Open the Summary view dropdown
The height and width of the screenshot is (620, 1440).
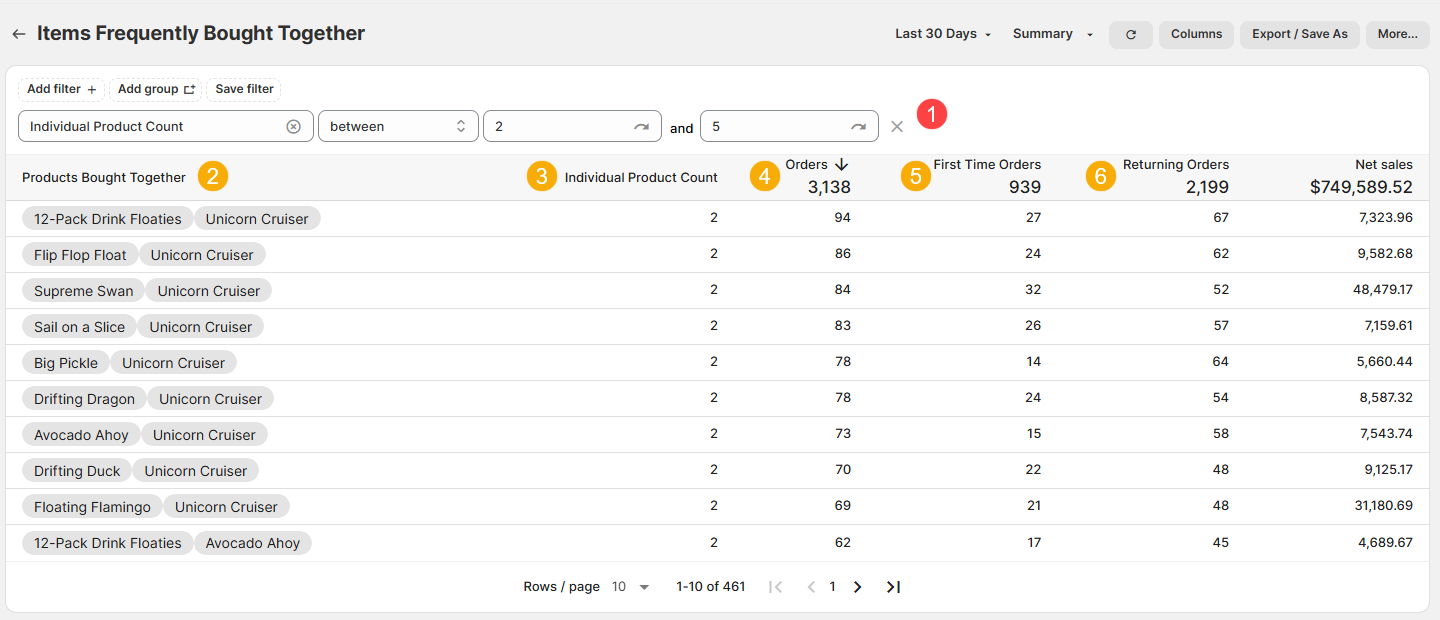pos(1052,34)
